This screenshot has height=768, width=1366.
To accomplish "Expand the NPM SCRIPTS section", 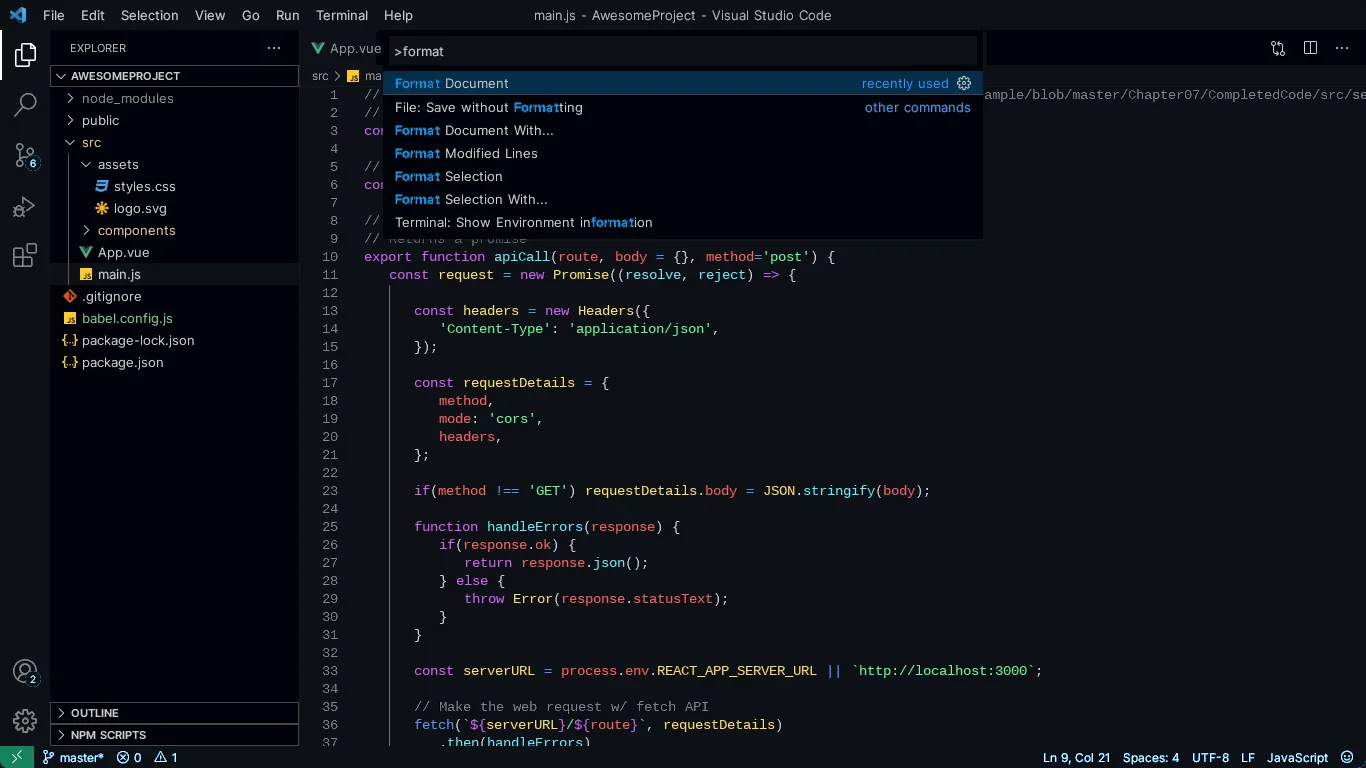I will click(175, 735).
